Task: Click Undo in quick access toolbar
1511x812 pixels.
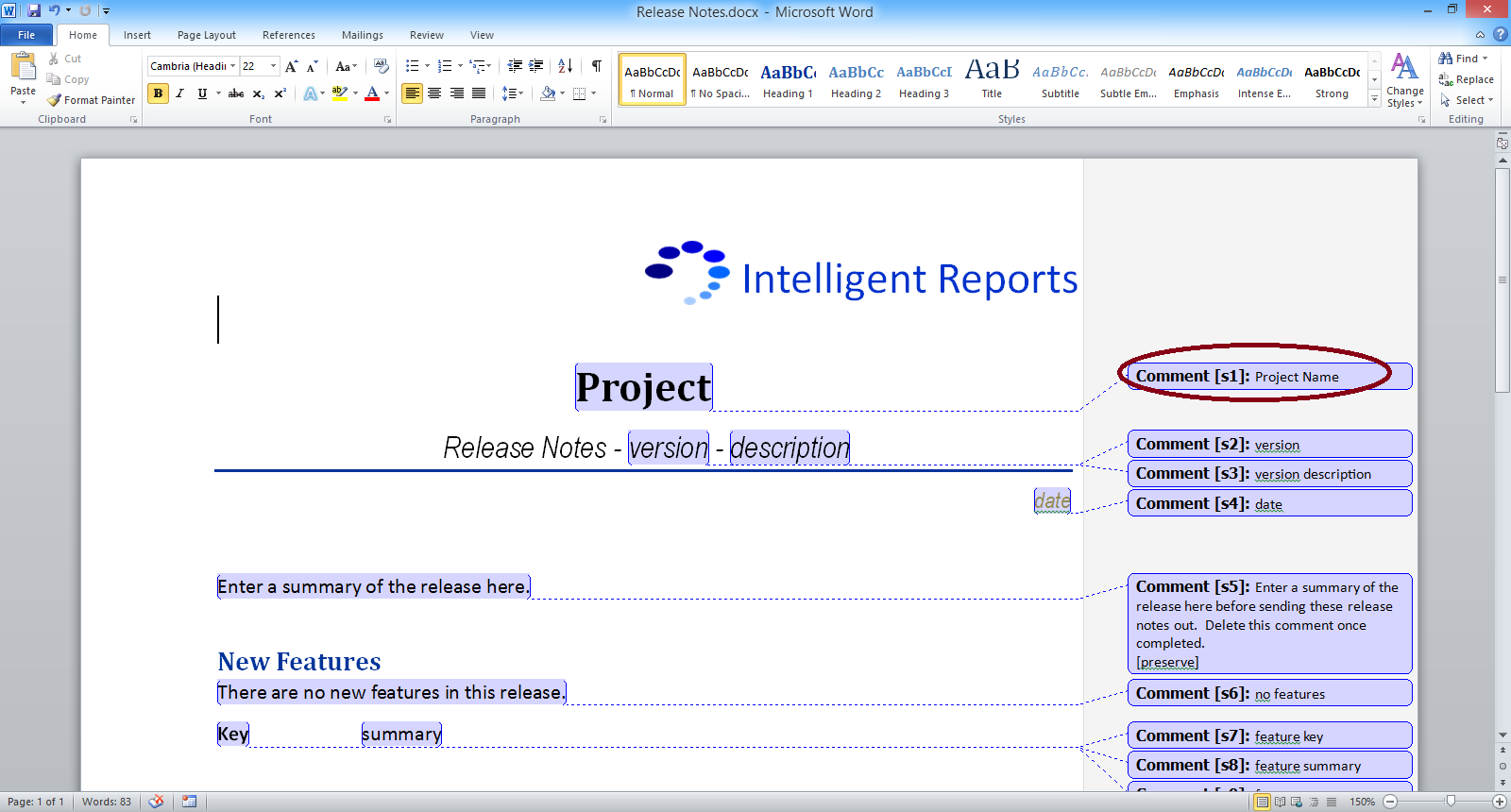Action: coord(55,10)
